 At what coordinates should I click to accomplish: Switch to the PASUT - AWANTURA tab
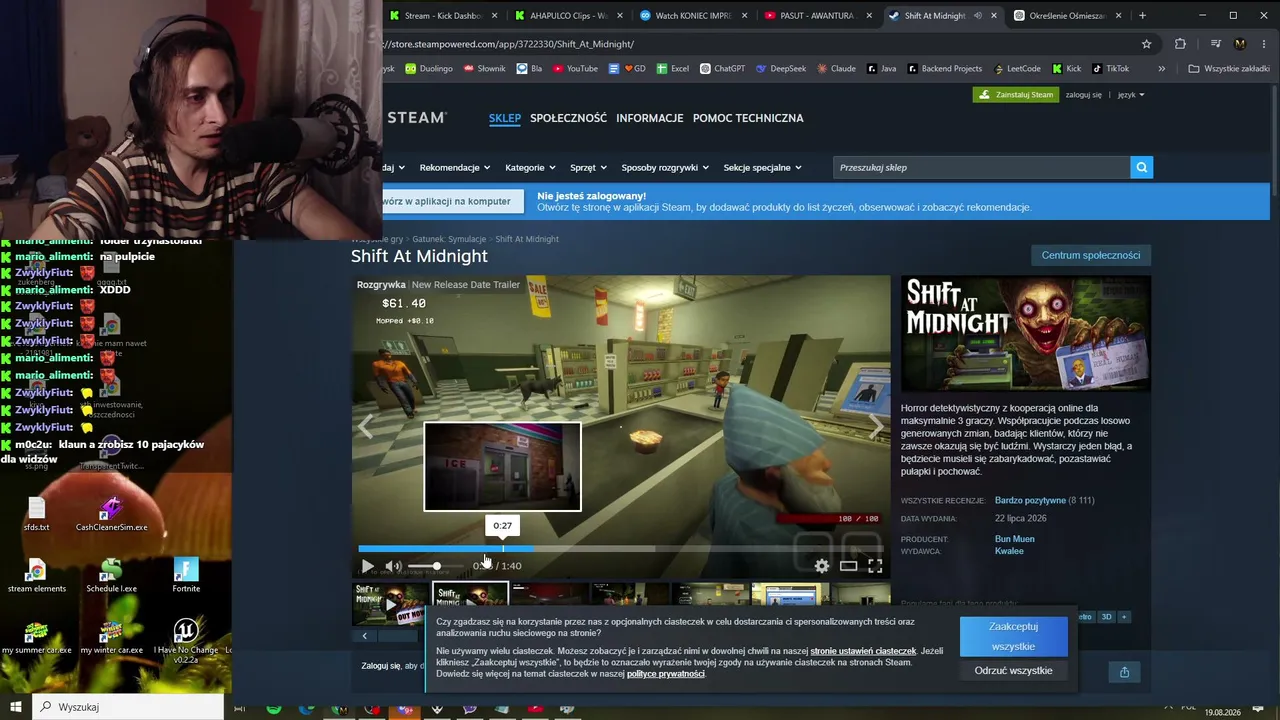[x=817, y=16]
